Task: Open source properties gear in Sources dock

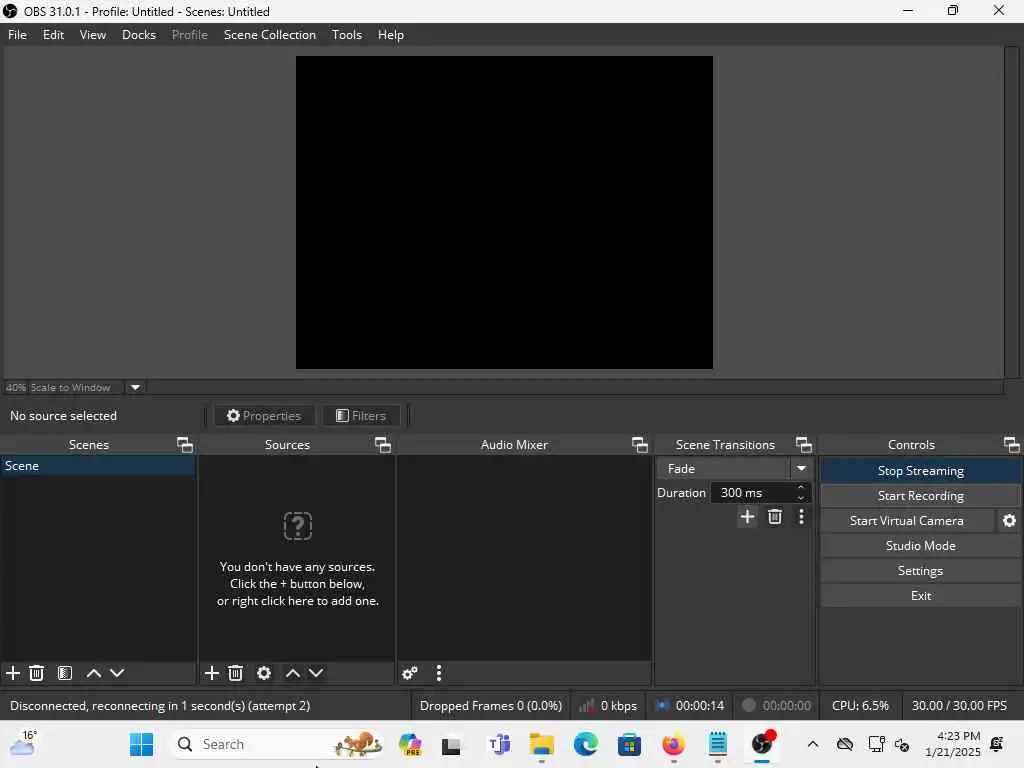Action: coord(264,673)
